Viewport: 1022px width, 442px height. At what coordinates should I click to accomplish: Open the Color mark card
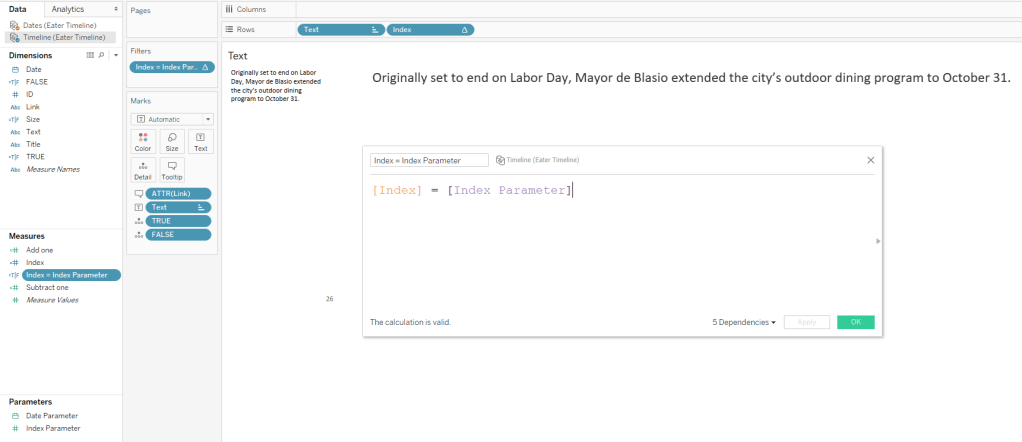[143, 141]
